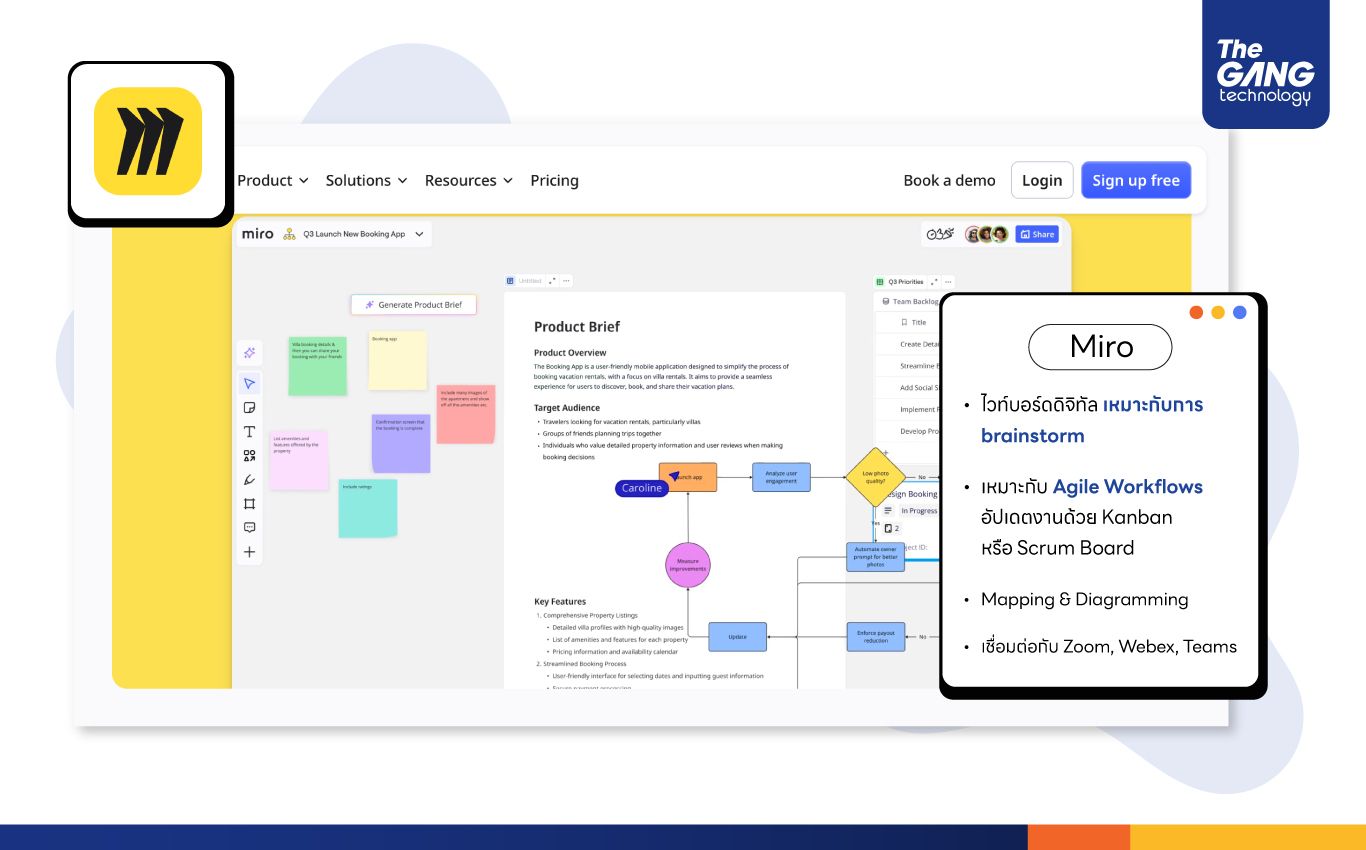Viewport: 1366px width, 850px height.
Task: Click the Miro title pill in info card
Action: pyautogui.click(x=1100, y=347)
